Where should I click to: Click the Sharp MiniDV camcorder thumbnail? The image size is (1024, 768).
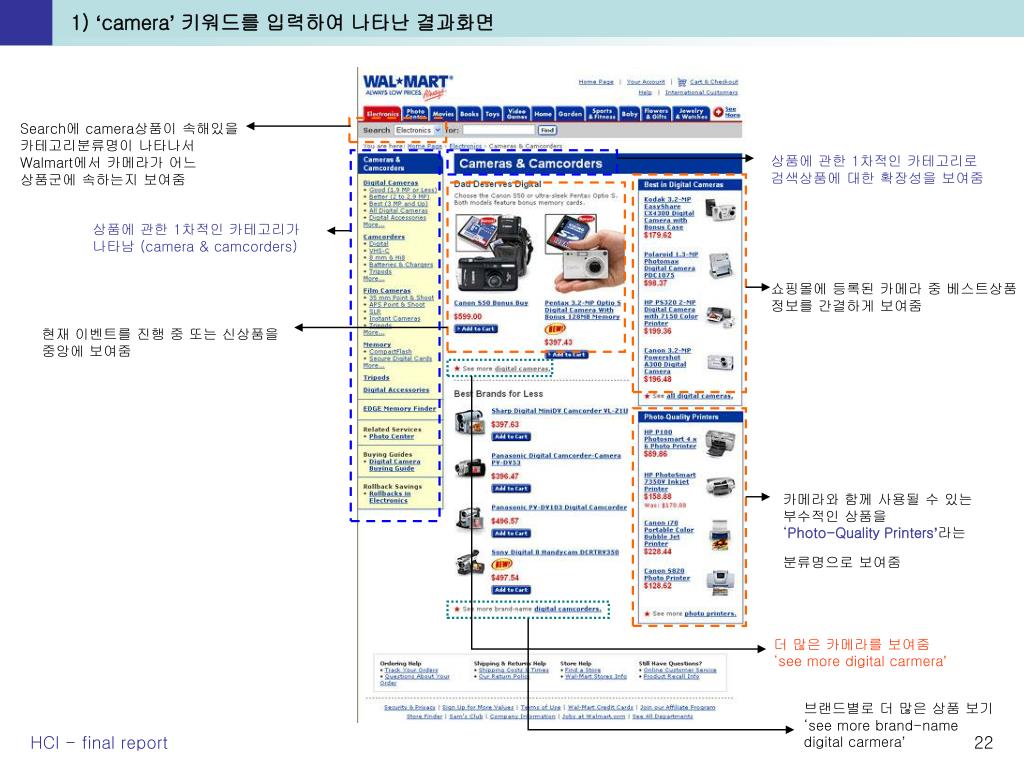coord(469,421)
